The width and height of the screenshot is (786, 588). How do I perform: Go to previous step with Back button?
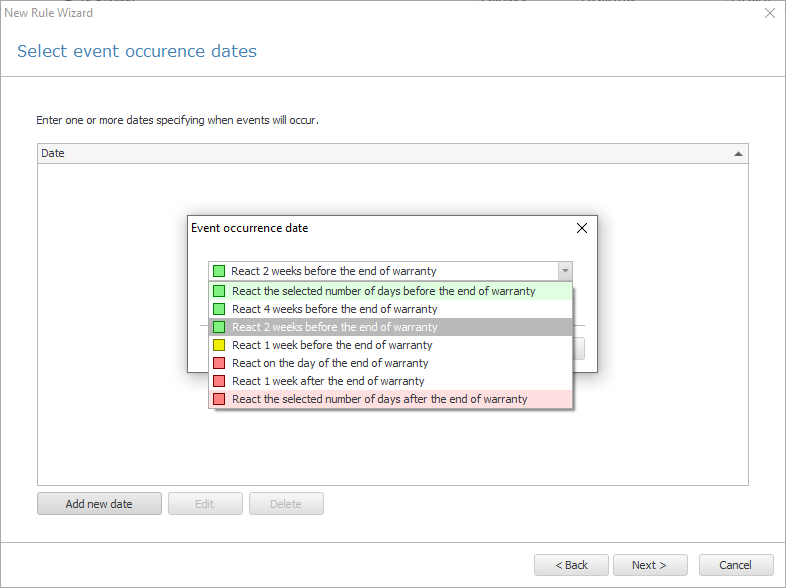tap(571, 565)
